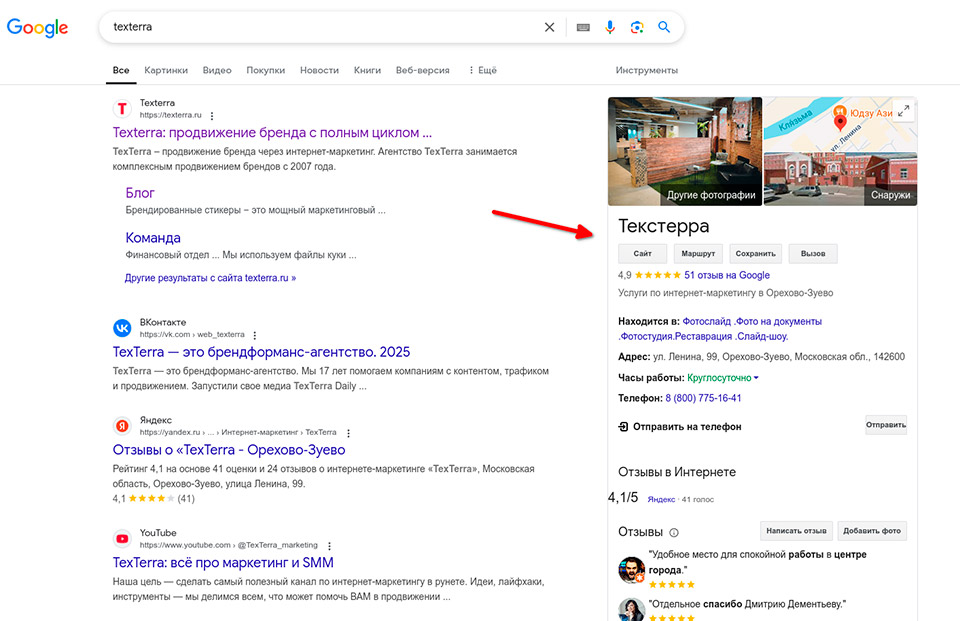View Другие фотографии office photo
This screenshot has width=960, height=621.
pyautogui.click(x=685, y=151)
